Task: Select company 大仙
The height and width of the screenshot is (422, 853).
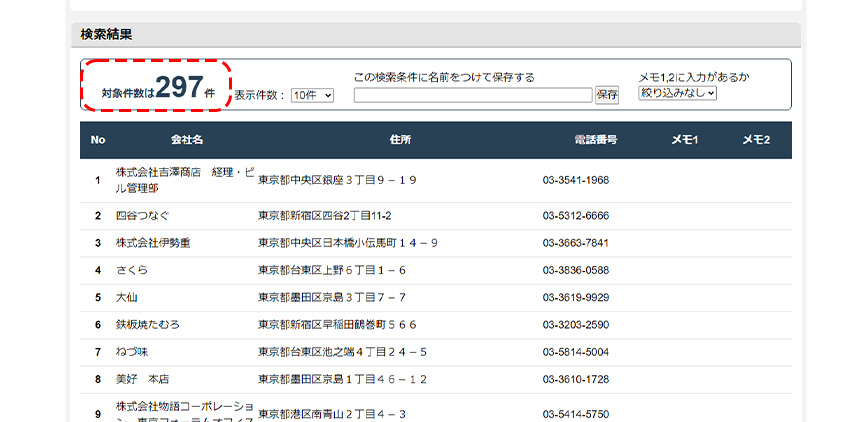Action: (x=126, y=297)
